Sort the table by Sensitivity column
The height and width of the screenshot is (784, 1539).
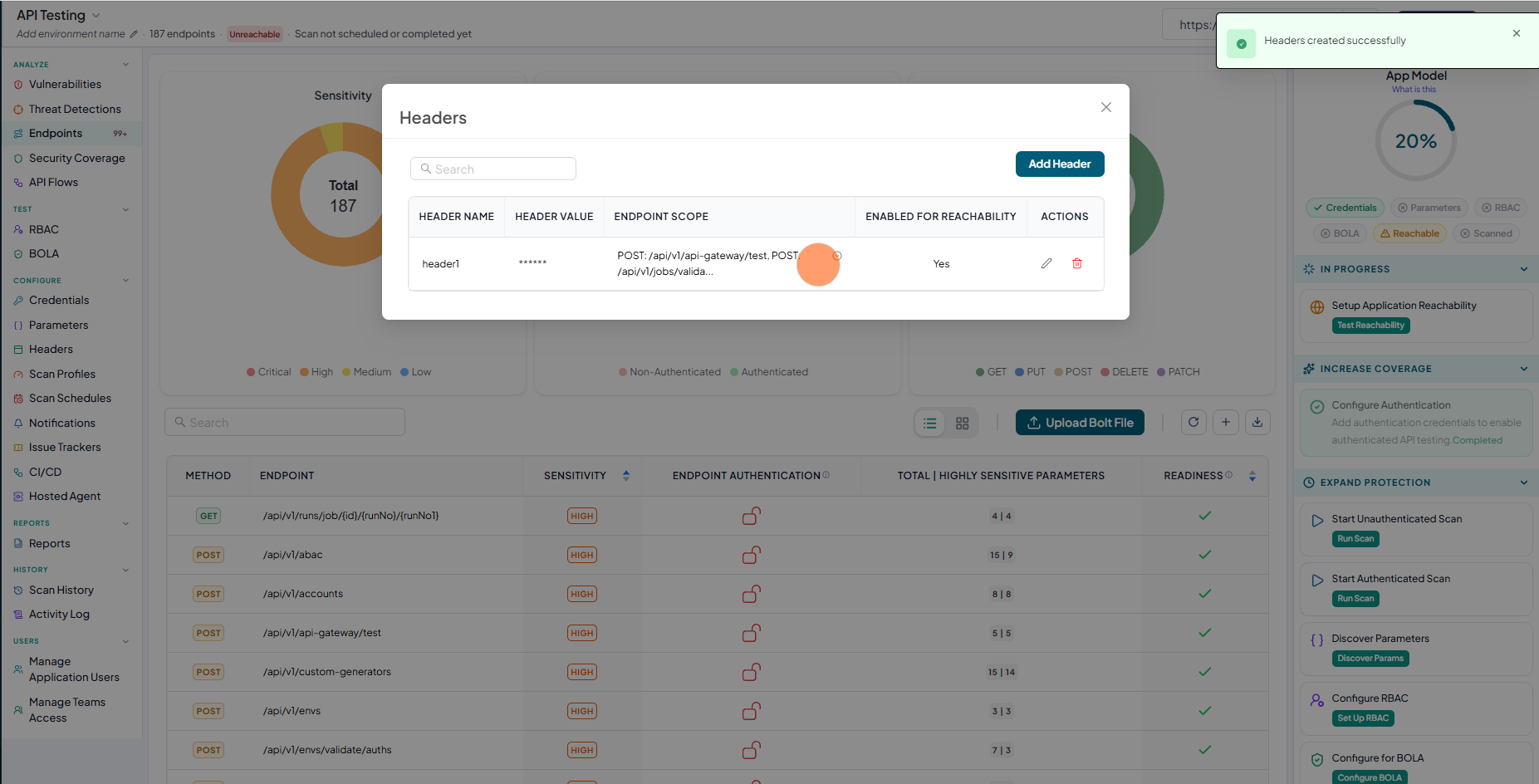[626, 476]
